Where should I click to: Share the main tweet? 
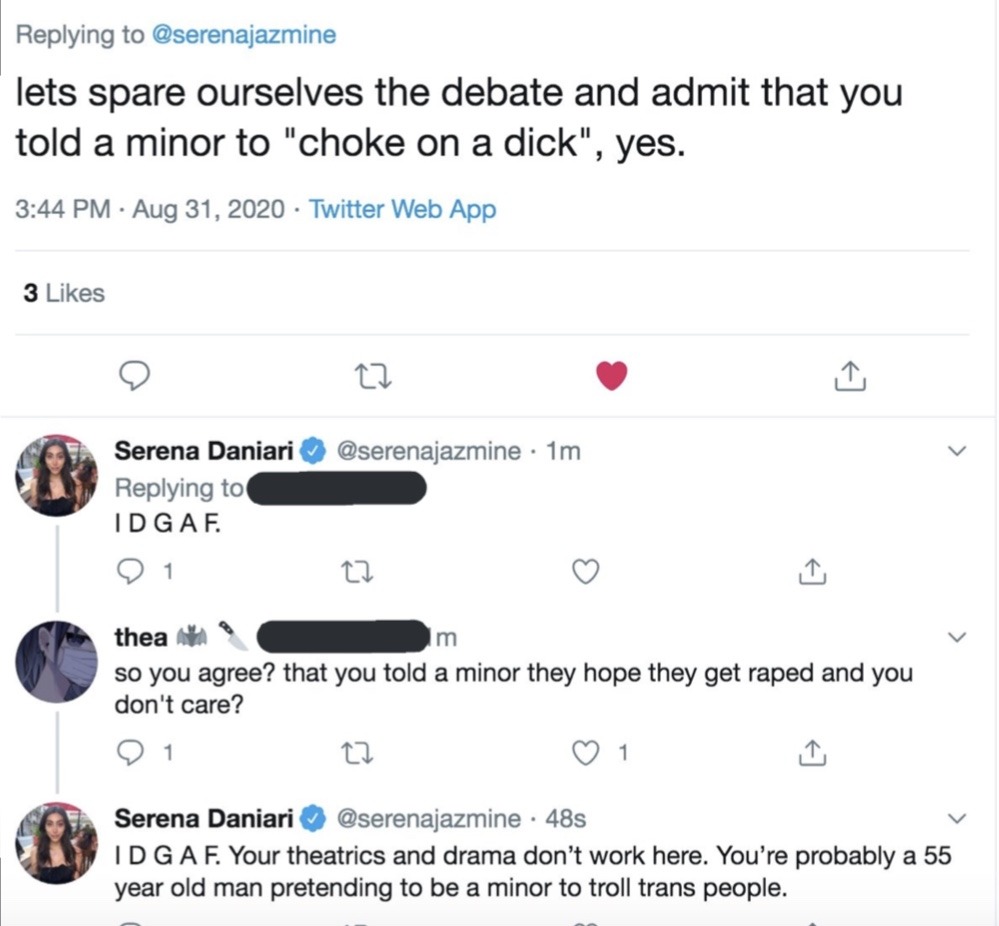(x=848, y=375)
